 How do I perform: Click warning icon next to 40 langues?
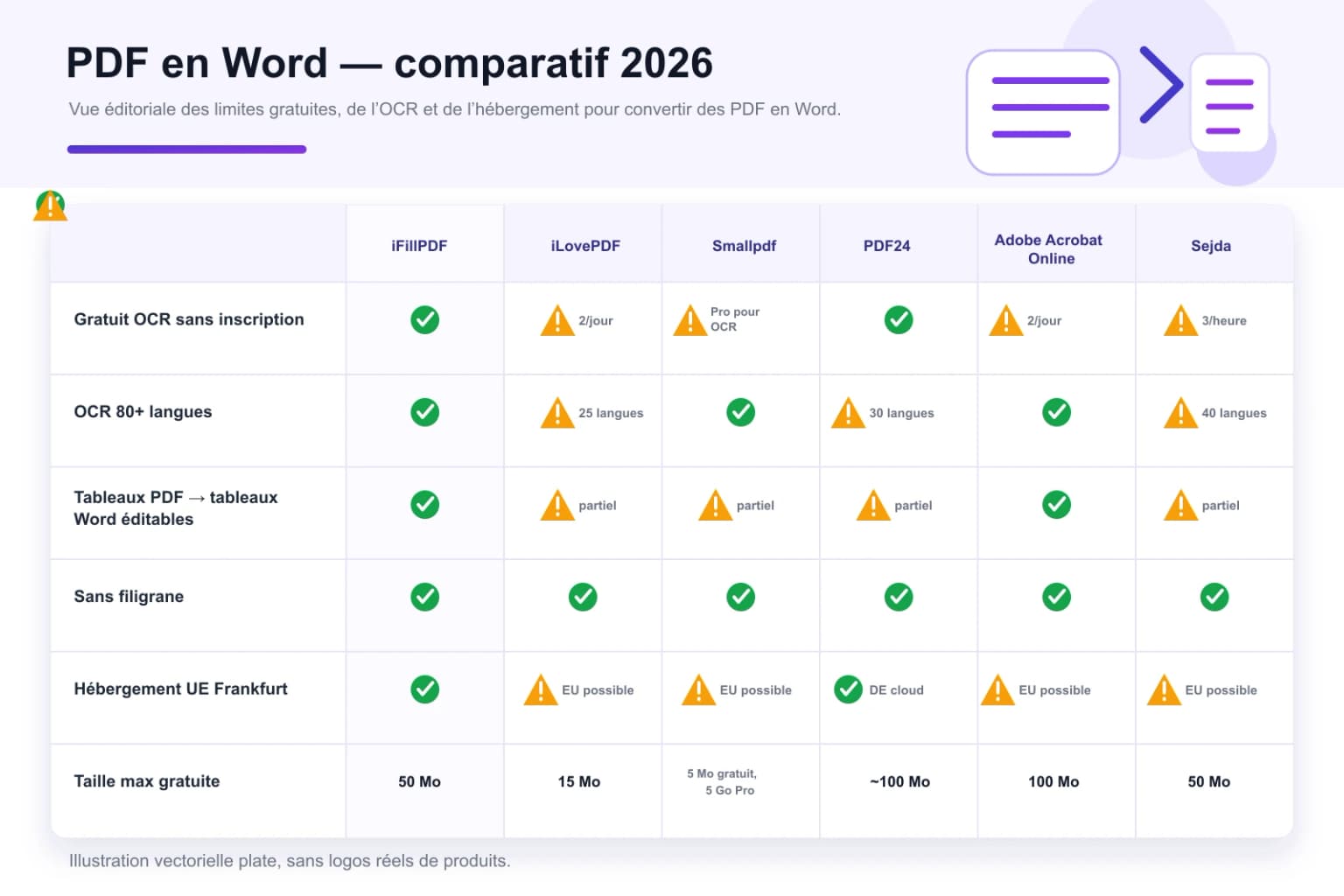(x=1181, y=413)
